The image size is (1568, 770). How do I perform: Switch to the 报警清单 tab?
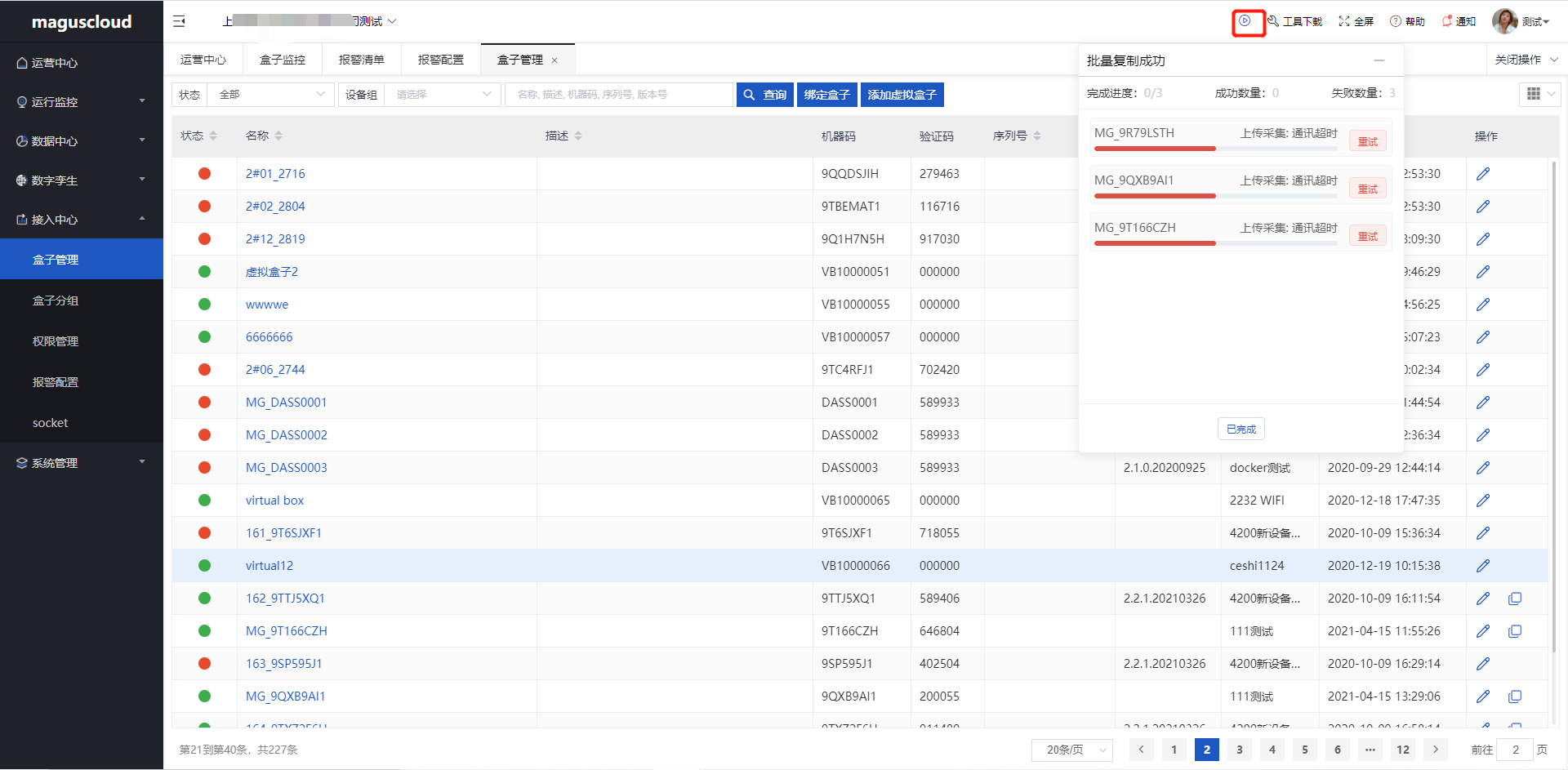click(362, 60)
